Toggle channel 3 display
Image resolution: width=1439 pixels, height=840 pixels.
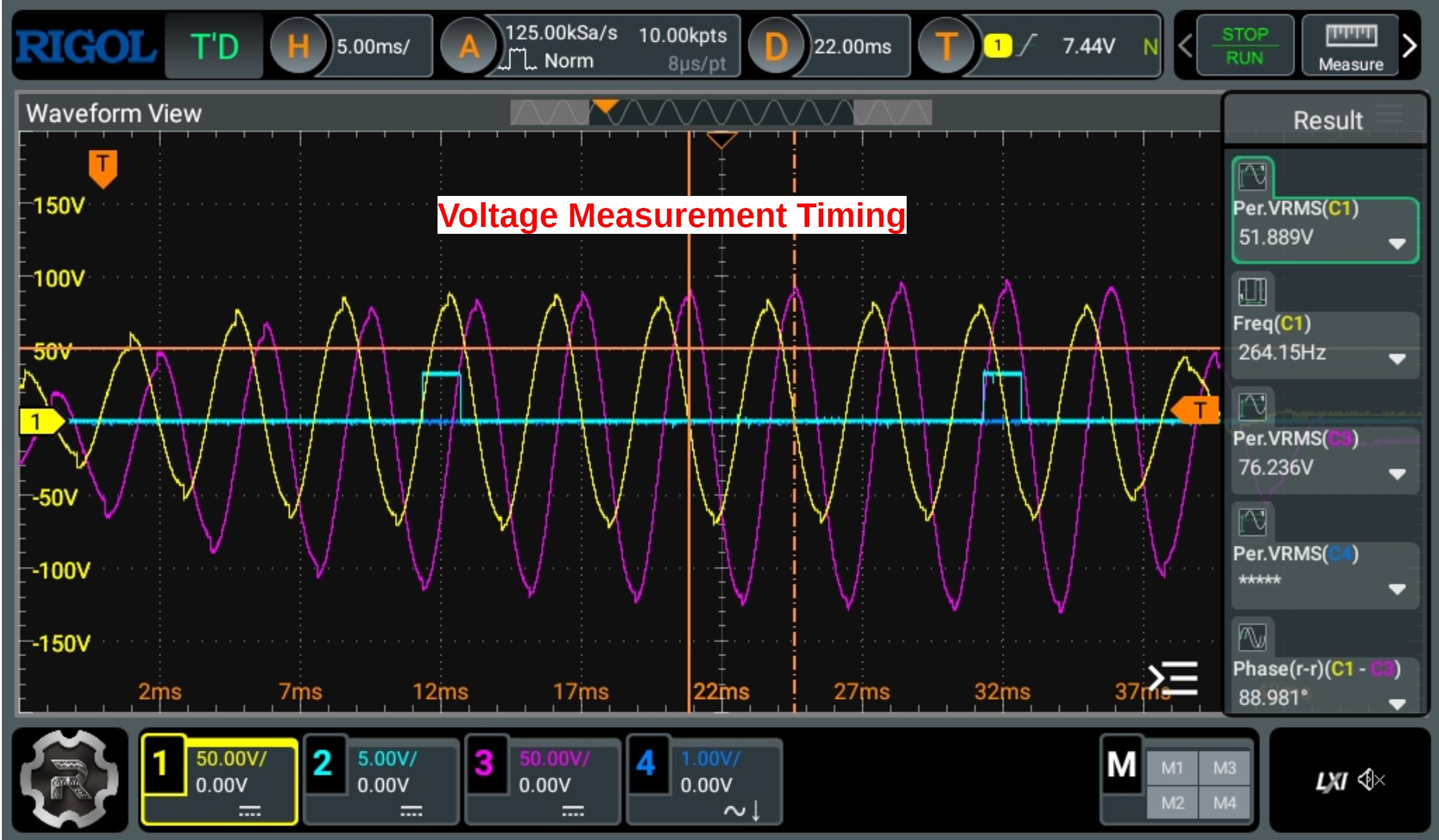point(484,764)
